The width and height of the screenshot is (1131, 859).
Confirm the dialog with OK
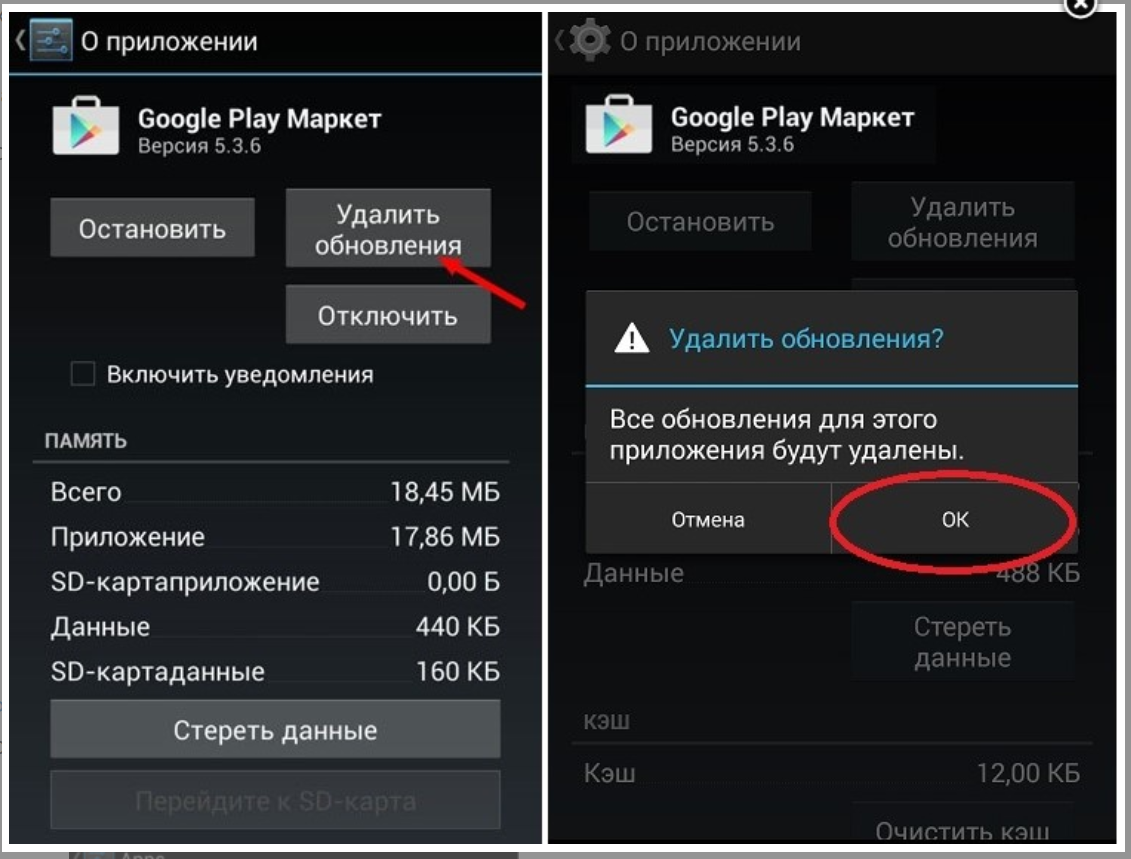tap(955, 519)
